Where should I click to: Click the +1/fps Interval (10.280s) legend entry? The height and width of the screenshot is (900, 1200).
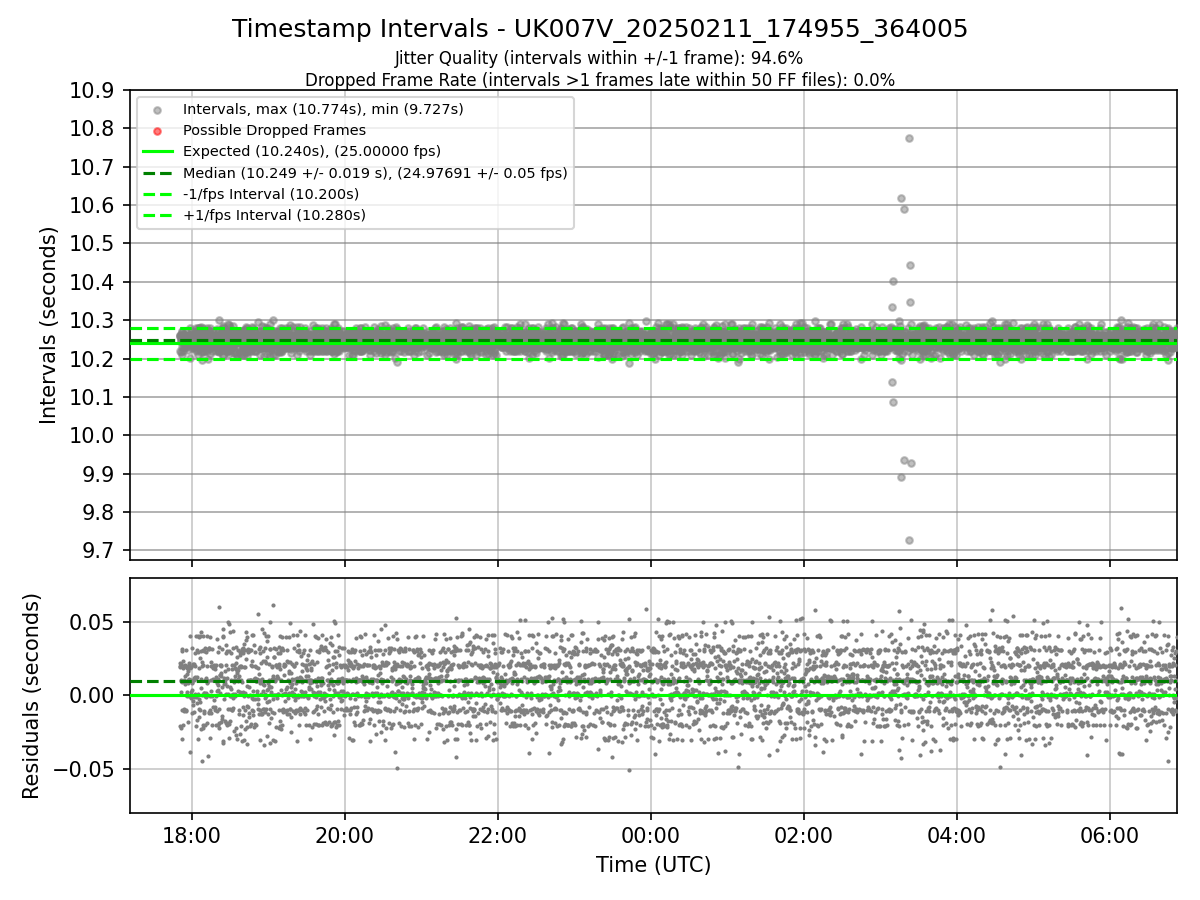click(x=274, y=215)
